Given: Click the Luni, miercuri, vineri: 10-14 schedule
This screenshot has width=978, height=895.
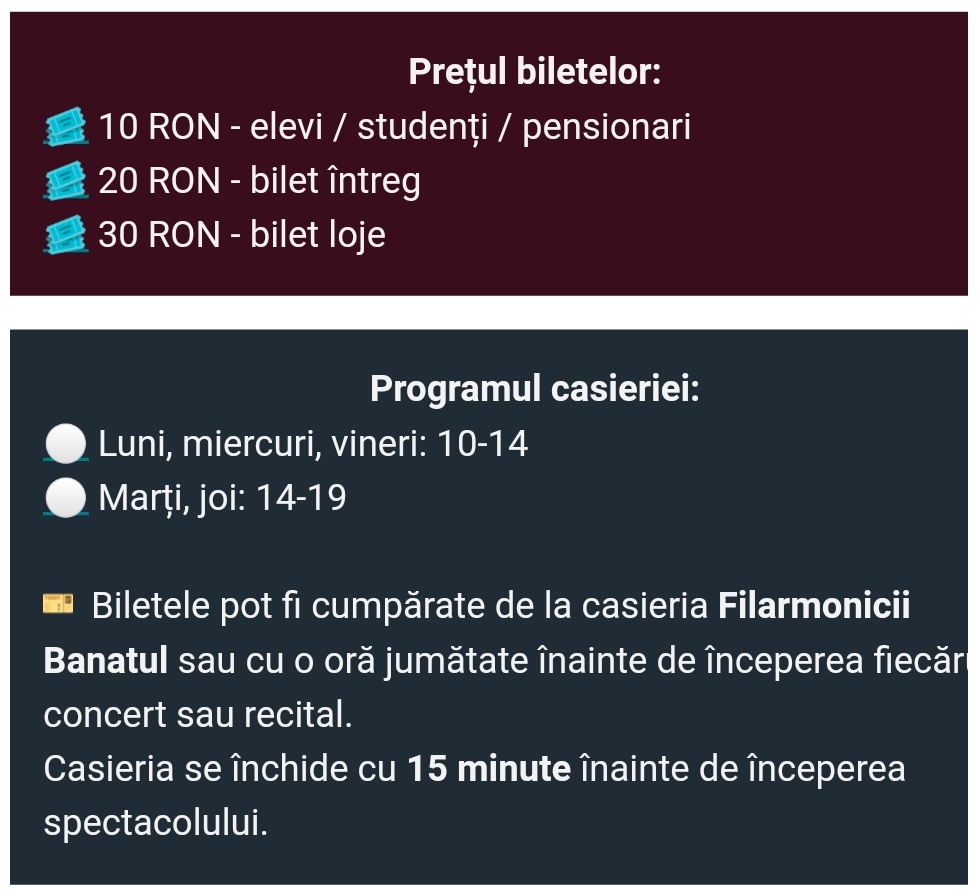Looking at the screenshot, I should 313,443.
